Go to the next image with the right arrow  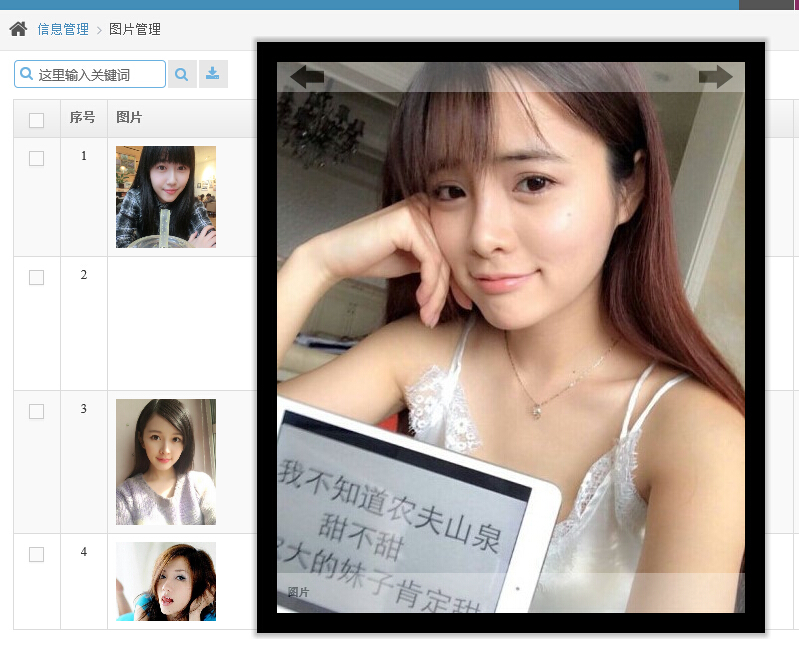pyautogui.click(x=715, y=77)
